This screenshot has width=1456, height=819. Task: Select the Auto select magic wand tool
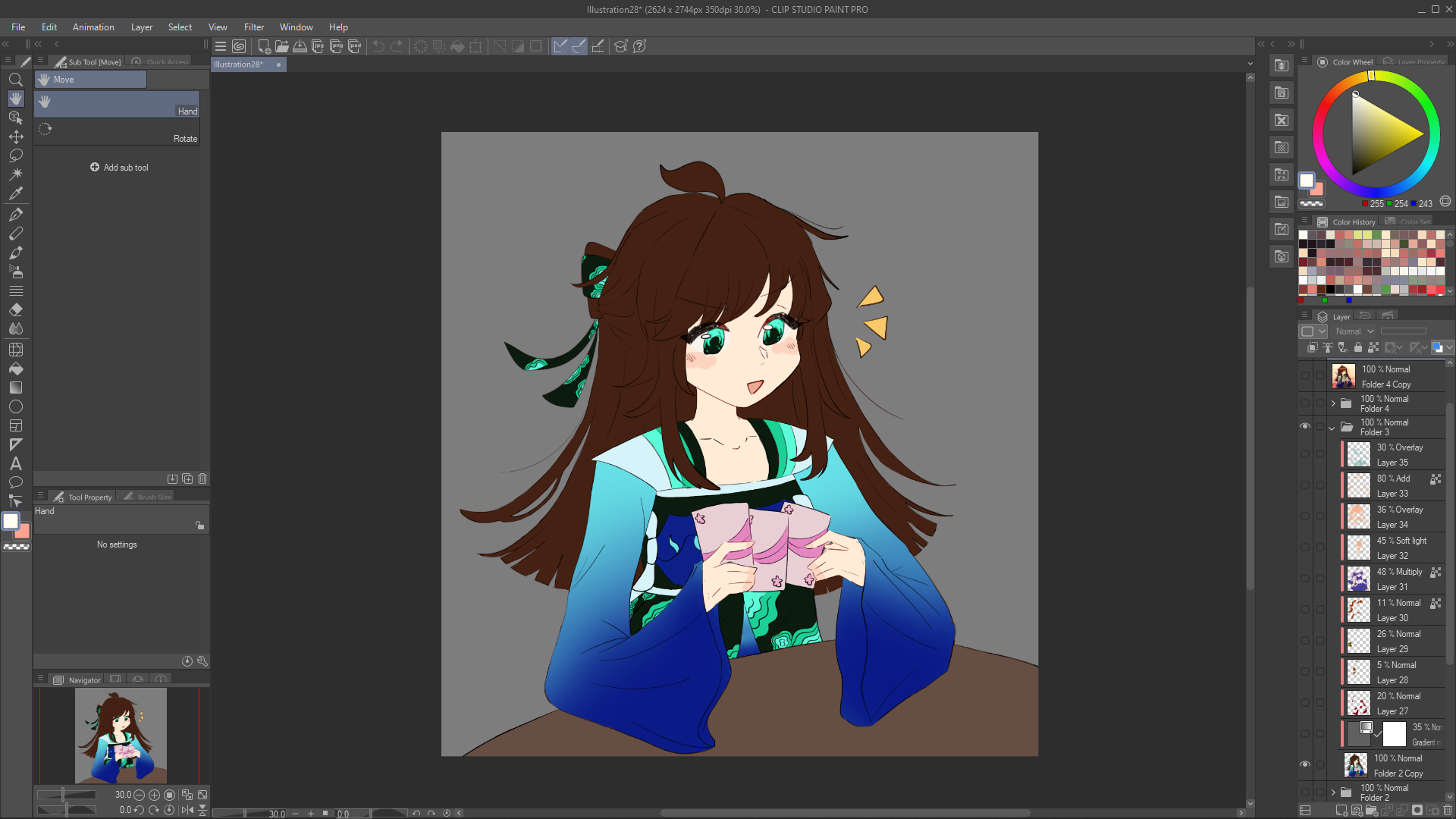click(15, 174)
